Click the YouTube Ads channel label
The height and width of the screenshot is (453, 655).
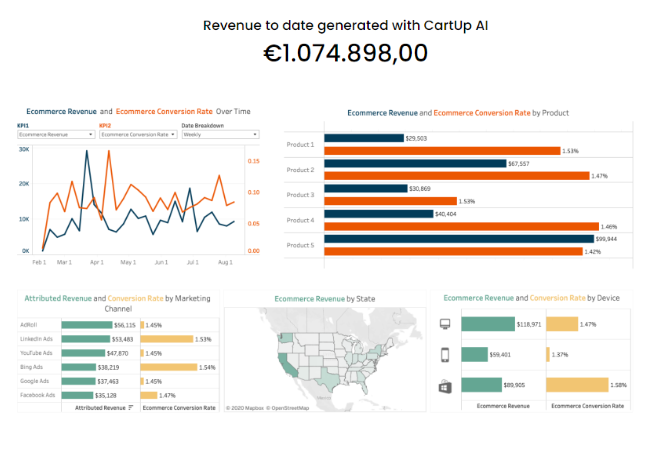click(36, 353)
